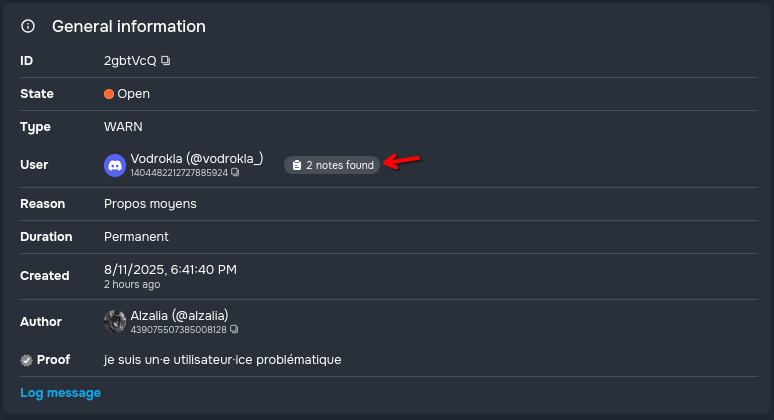Click the username Vodrokla (@vodrokla_)
The height and width of the screenshot is (420, 774).
coord(196,158)
